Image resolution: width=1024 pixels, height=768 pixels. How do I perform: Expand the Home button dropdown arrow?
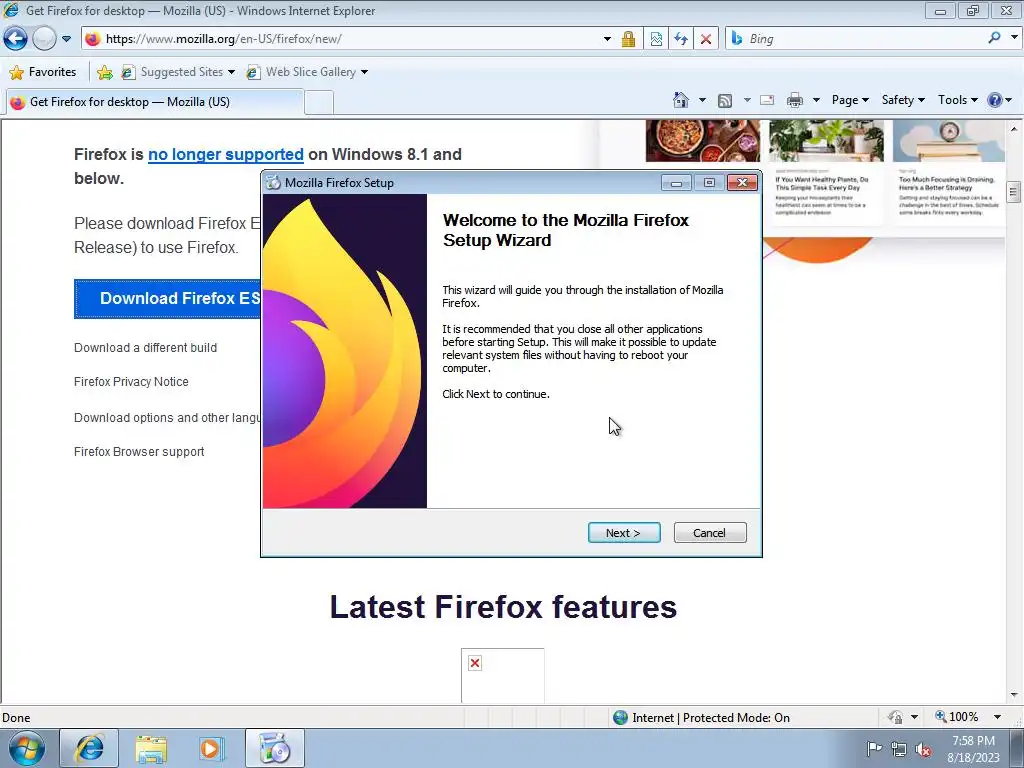(x=702, y=100)
